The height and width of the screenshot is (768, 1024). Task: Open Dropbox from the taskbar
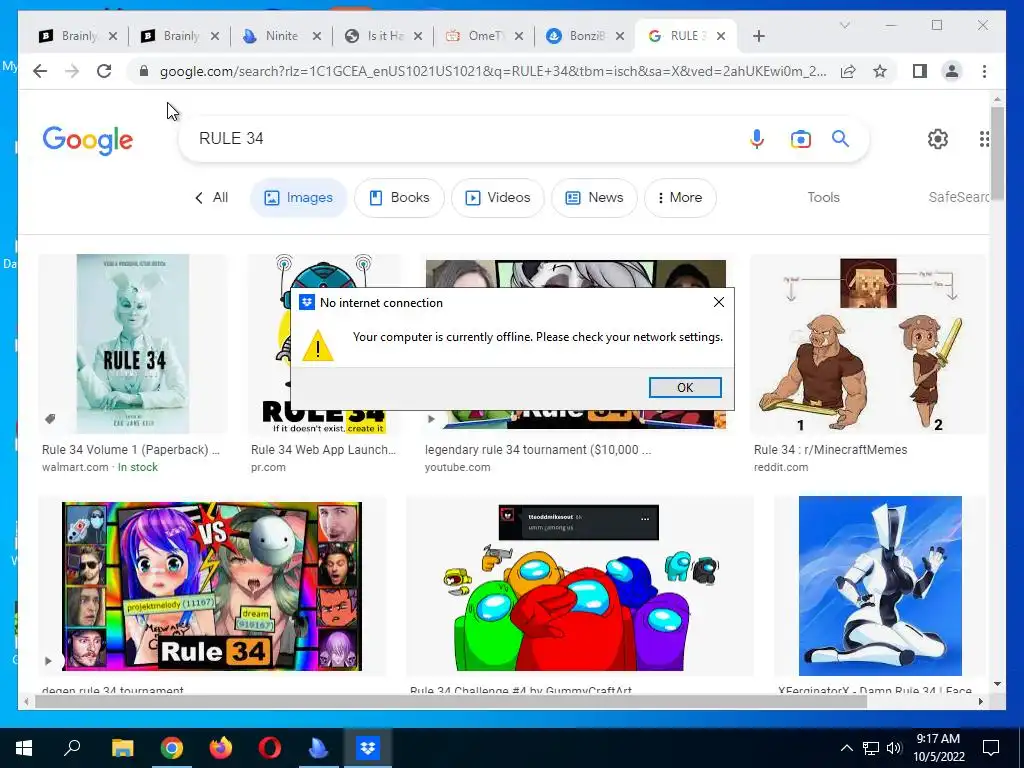(x=368, y=748)
